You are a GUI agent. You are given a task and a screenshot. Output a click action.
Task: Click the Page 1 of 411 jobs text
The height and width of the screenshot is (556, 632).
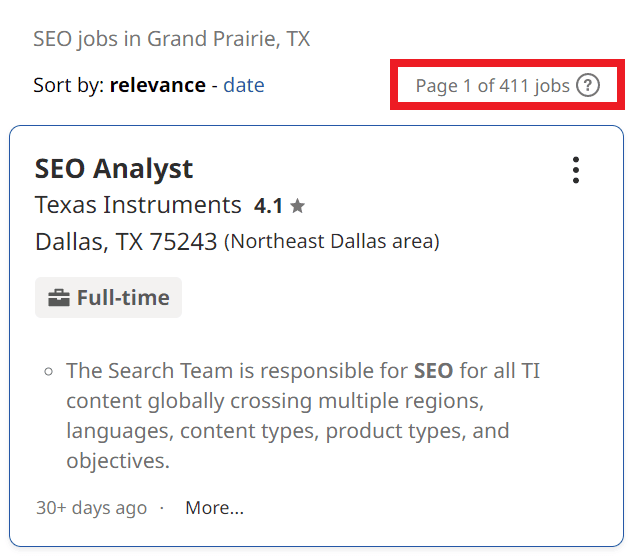(x=493, y=85)
